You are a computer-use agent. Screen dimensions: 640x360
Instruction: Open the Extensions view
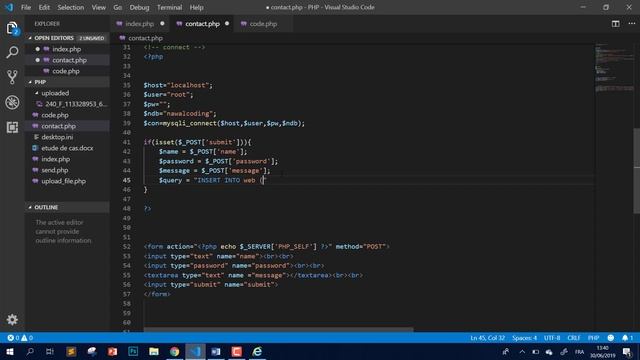click(x=12, y=127)
